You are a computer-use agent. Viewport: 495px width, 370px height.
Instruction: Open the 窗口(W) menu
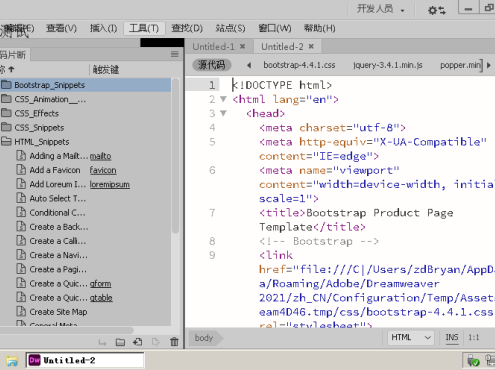point(275,28)
